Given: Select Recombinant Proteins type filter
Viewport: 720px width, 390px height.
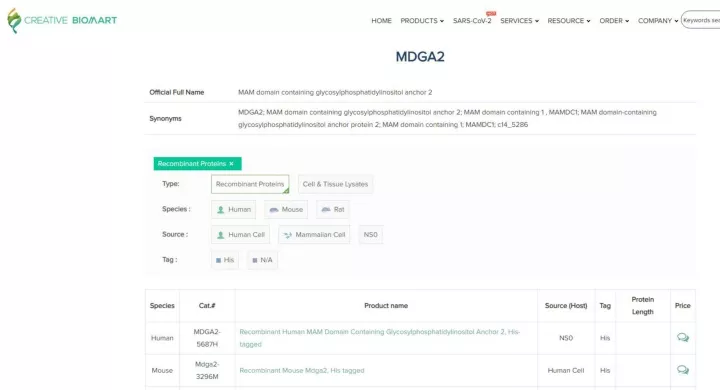Looking at the screenshot, I should (250, 184).
